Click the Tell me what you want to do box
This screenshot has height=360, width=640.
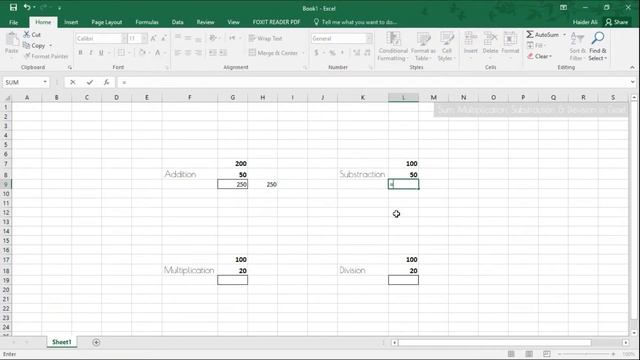[x=355, y=22]
